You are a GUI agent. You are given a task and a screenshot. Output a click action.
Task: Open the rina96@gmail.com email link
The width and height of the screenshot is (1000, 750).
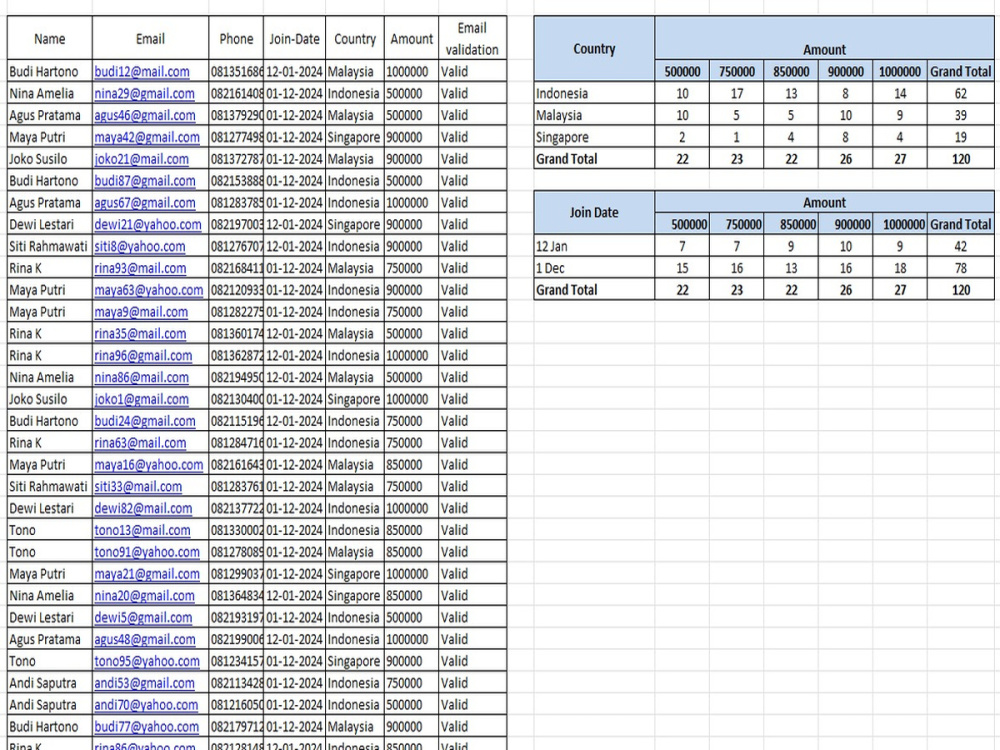pyautogui.click(x=143, y=355)
